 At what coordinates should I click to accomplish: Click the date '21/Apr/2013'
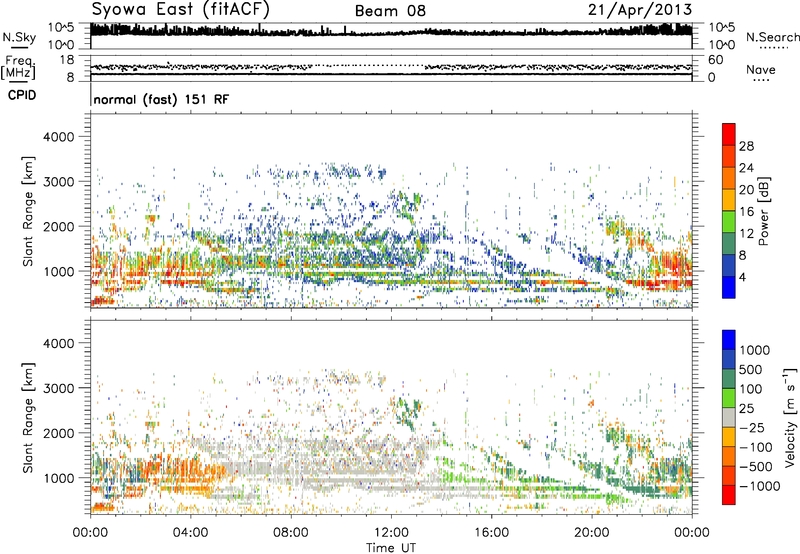click(640, 10)
